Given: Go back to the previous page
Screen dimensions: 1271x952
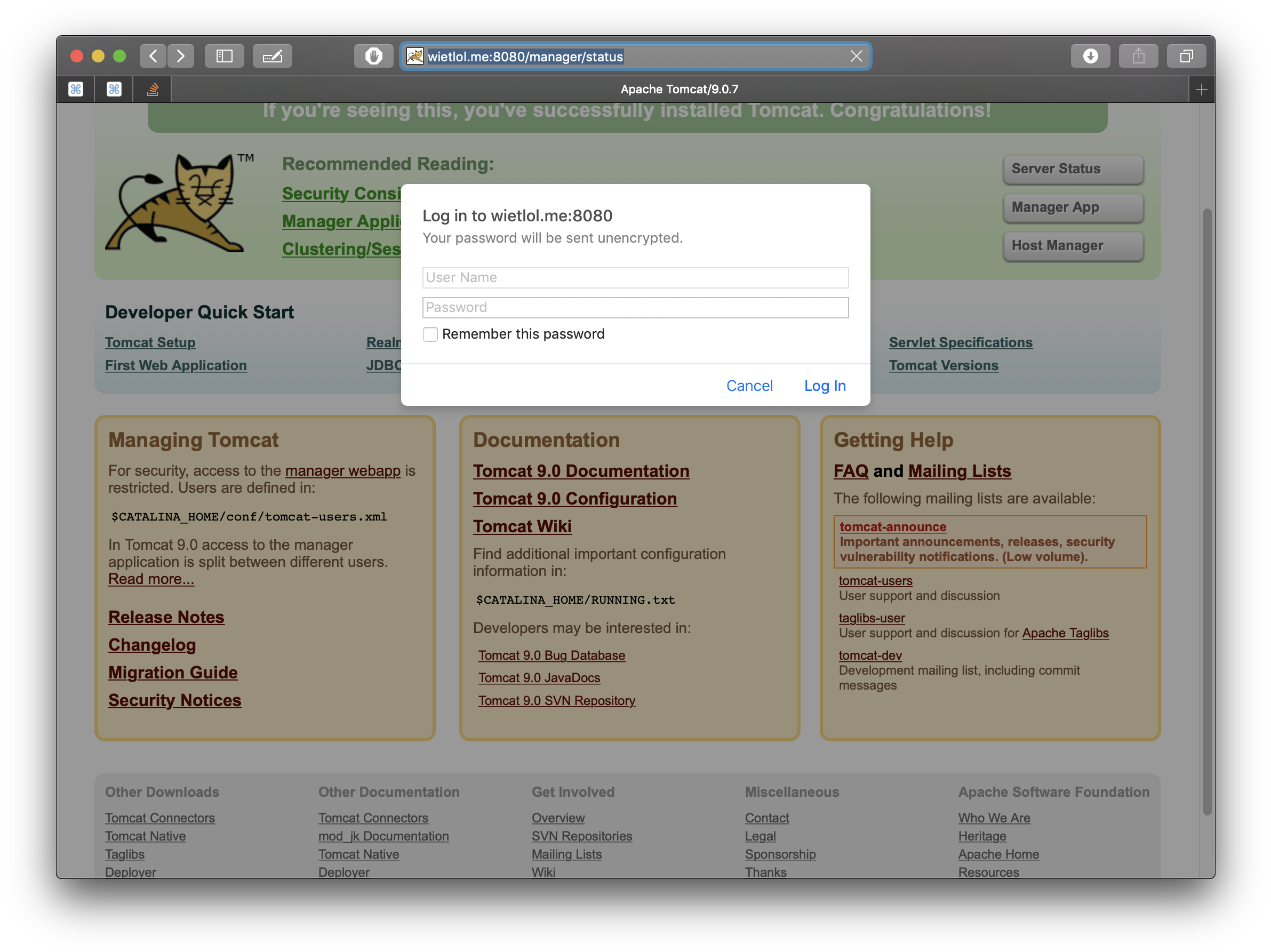Looking at the screenshot, I should click(153, 57).
